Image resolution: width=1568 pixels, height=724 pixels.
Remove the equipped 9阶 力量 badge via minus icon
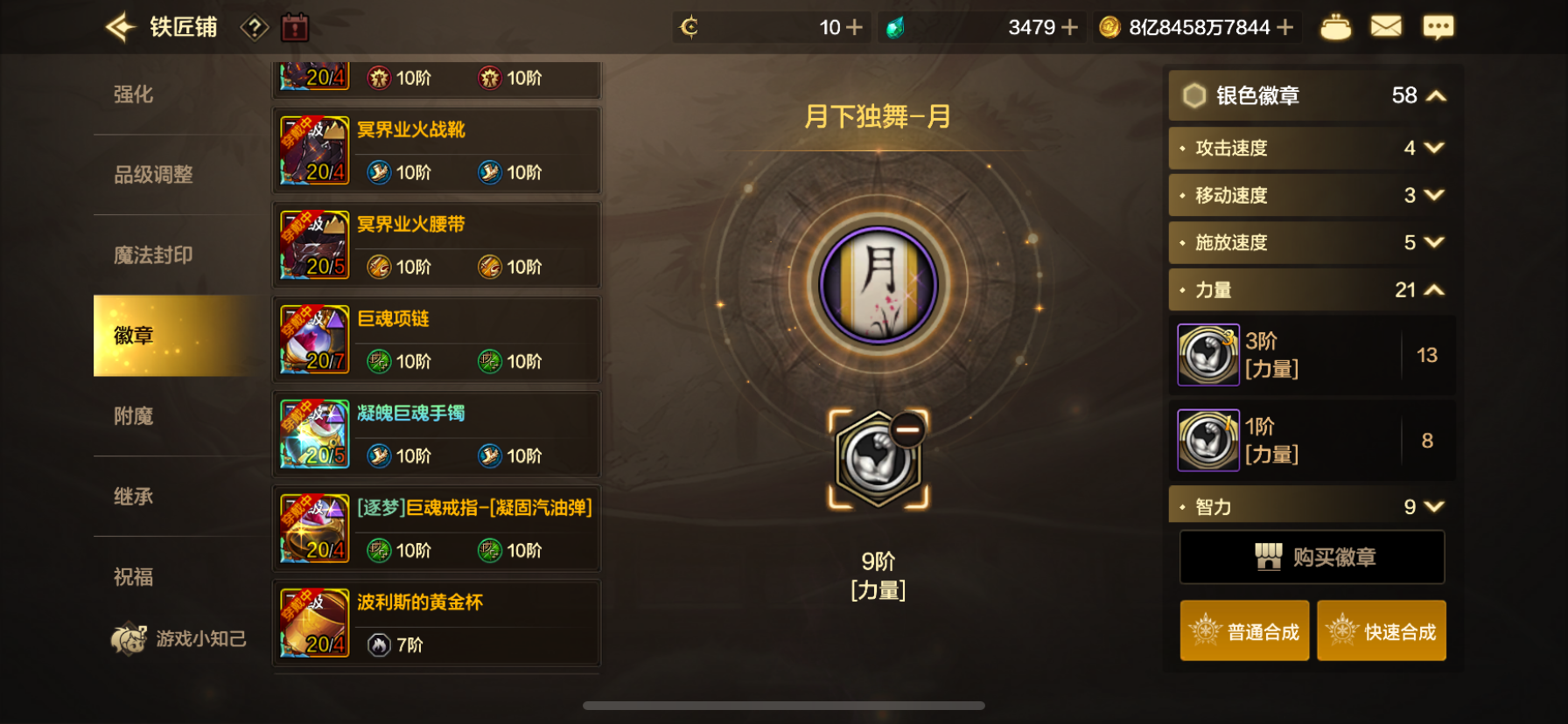(907, 429)
